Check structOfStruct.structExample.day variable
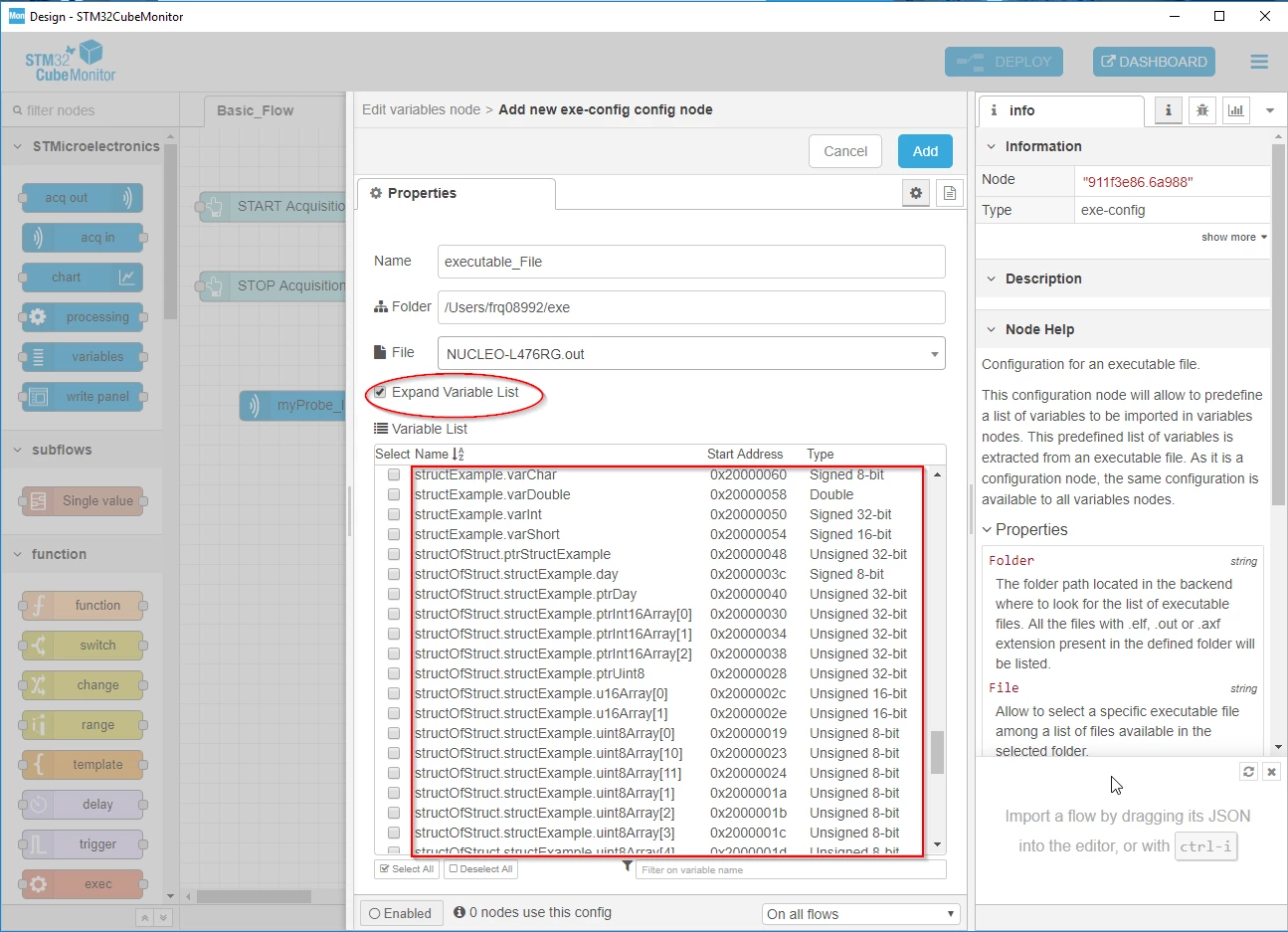1288x932 pixels. pyautogui.click(x=394, y=575)
